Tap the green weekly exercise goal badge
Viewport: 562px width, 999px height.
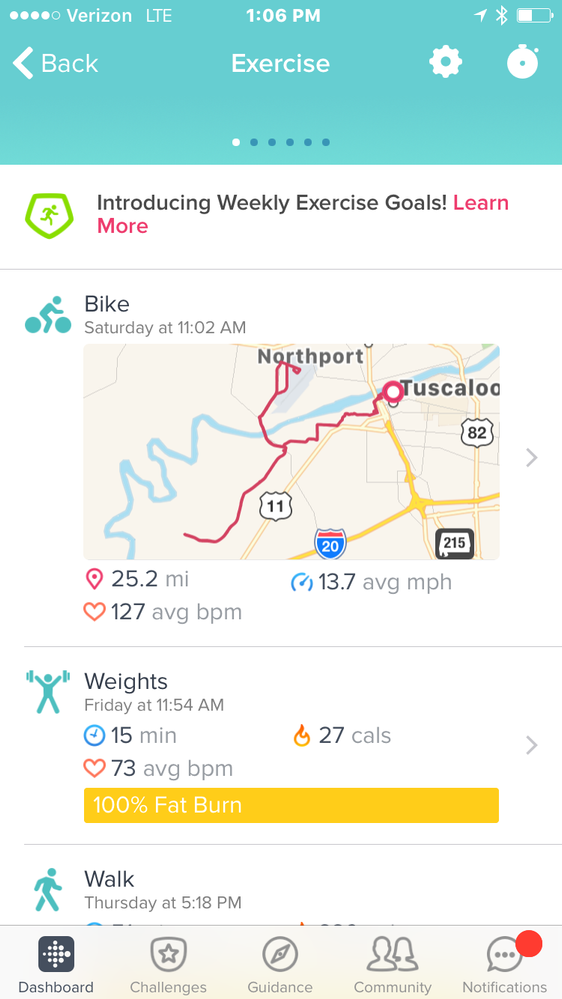49,215
